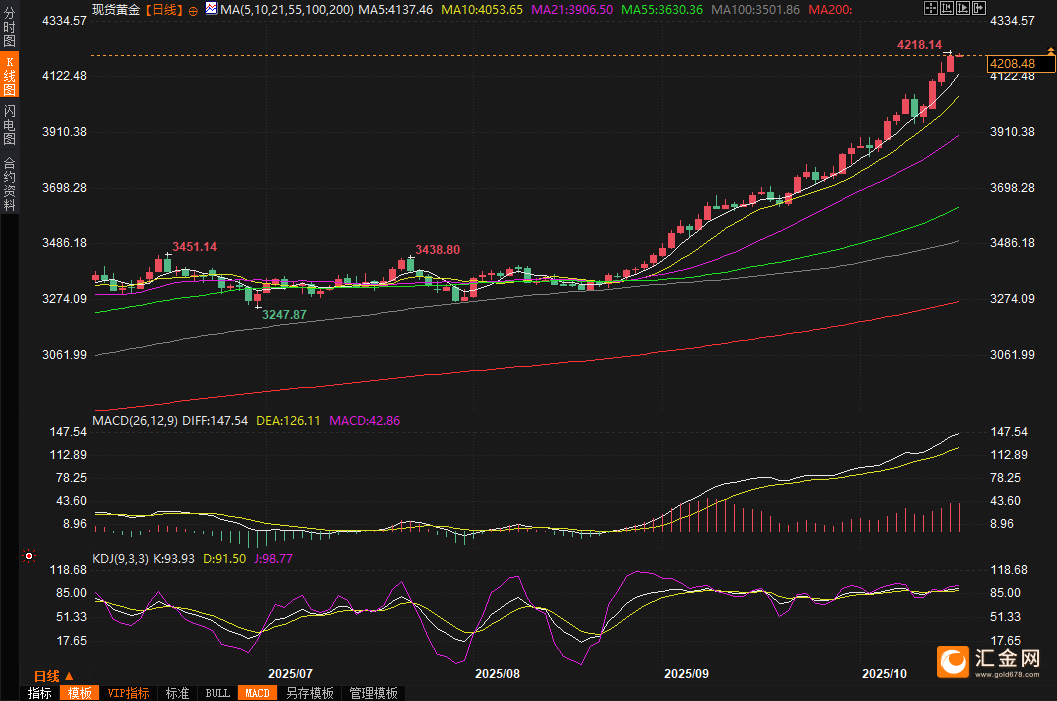Click the 管理模板 button

click(x=373, y=693)
